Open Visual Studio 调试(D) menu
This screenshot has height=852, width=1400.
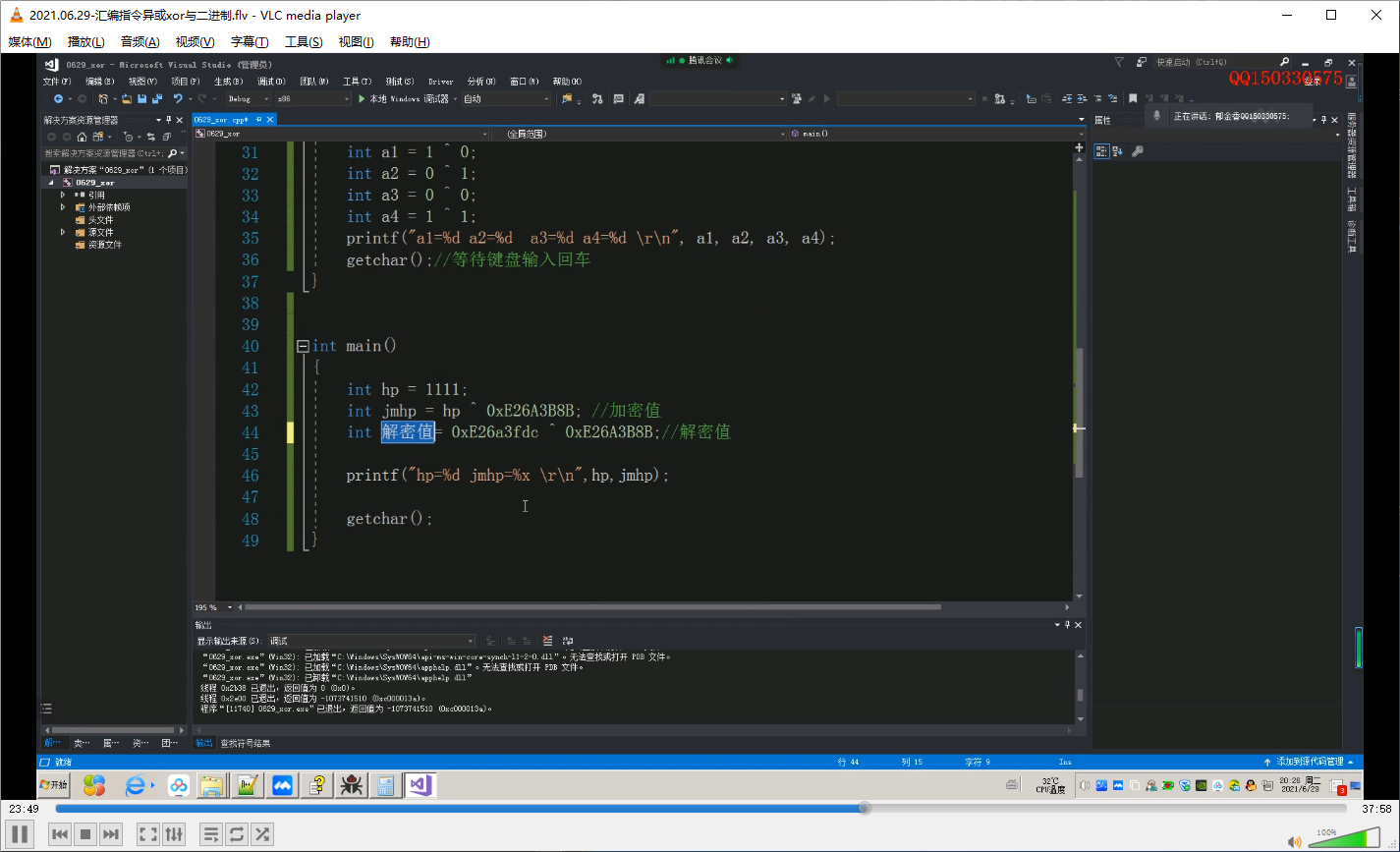coord(271,82)
